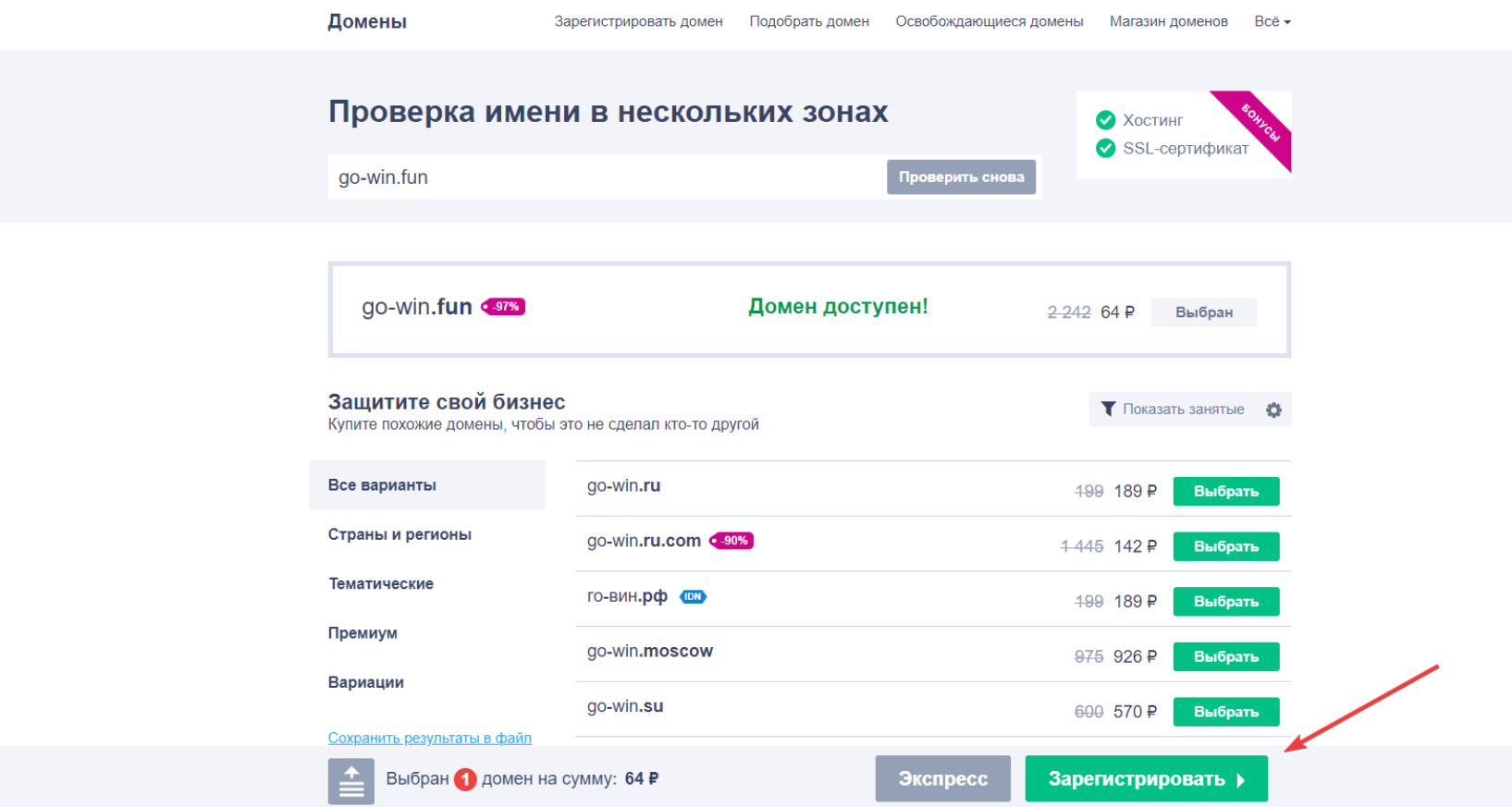Viewport: 1512px width, 807px height.
Task: Click the go-win.su domain name
Action: pyautogui.click(x=625, y=706)
